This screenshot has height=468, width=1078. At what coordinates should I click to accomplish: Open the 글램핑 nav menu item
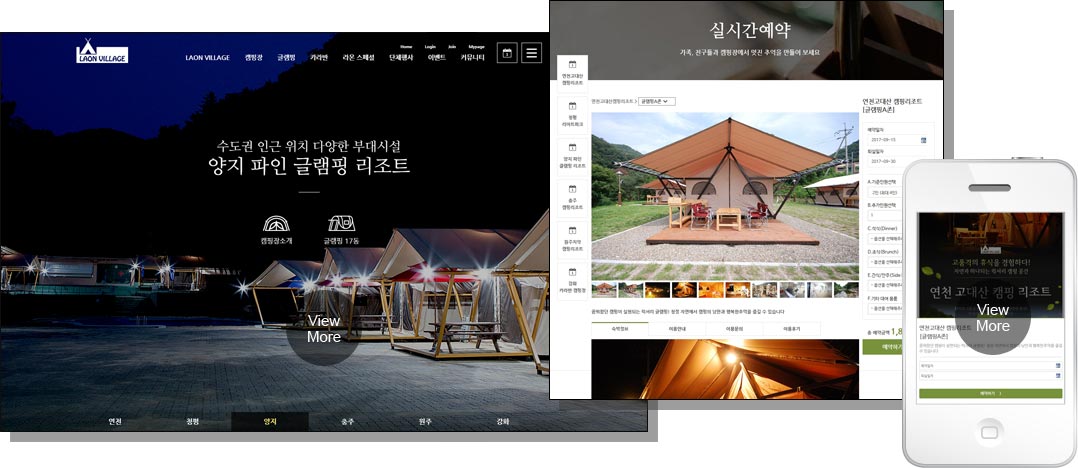[287, 58]
